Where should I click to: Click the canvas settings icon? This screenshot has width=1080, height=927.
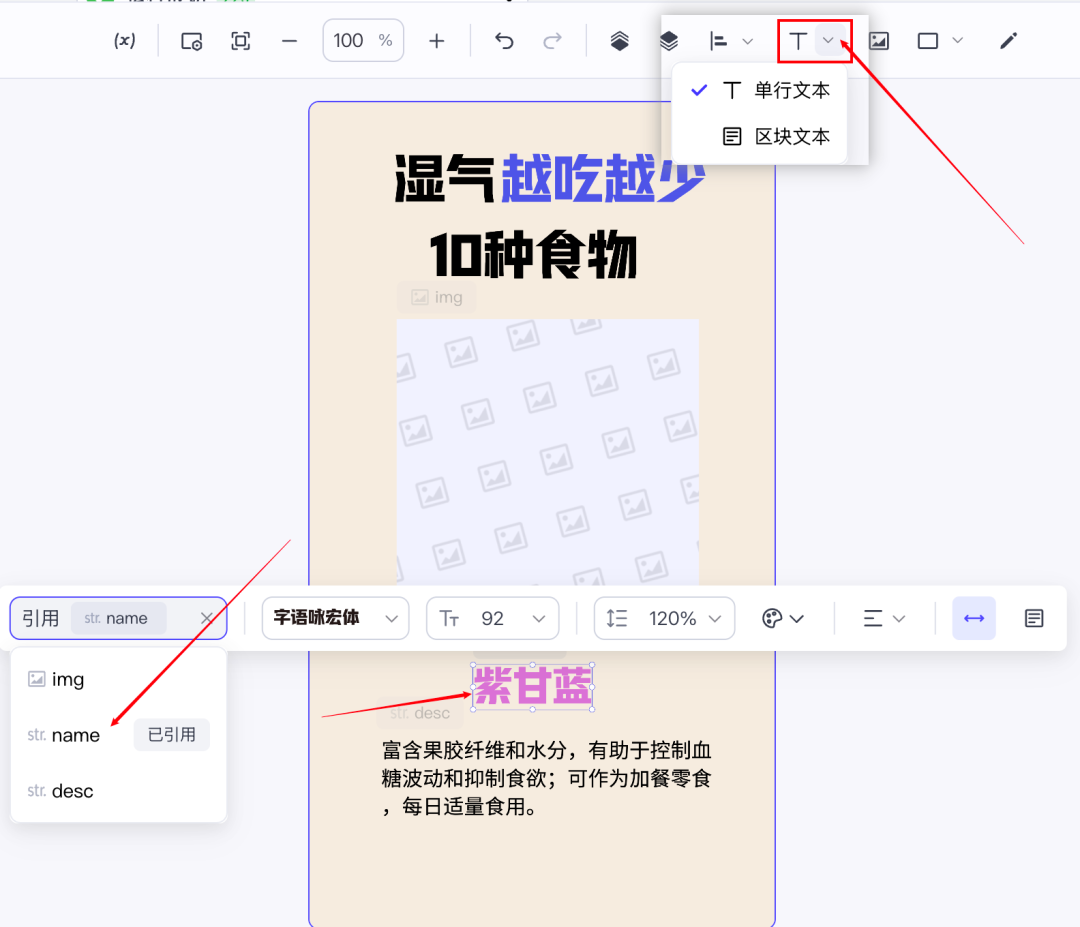[191, 41]
